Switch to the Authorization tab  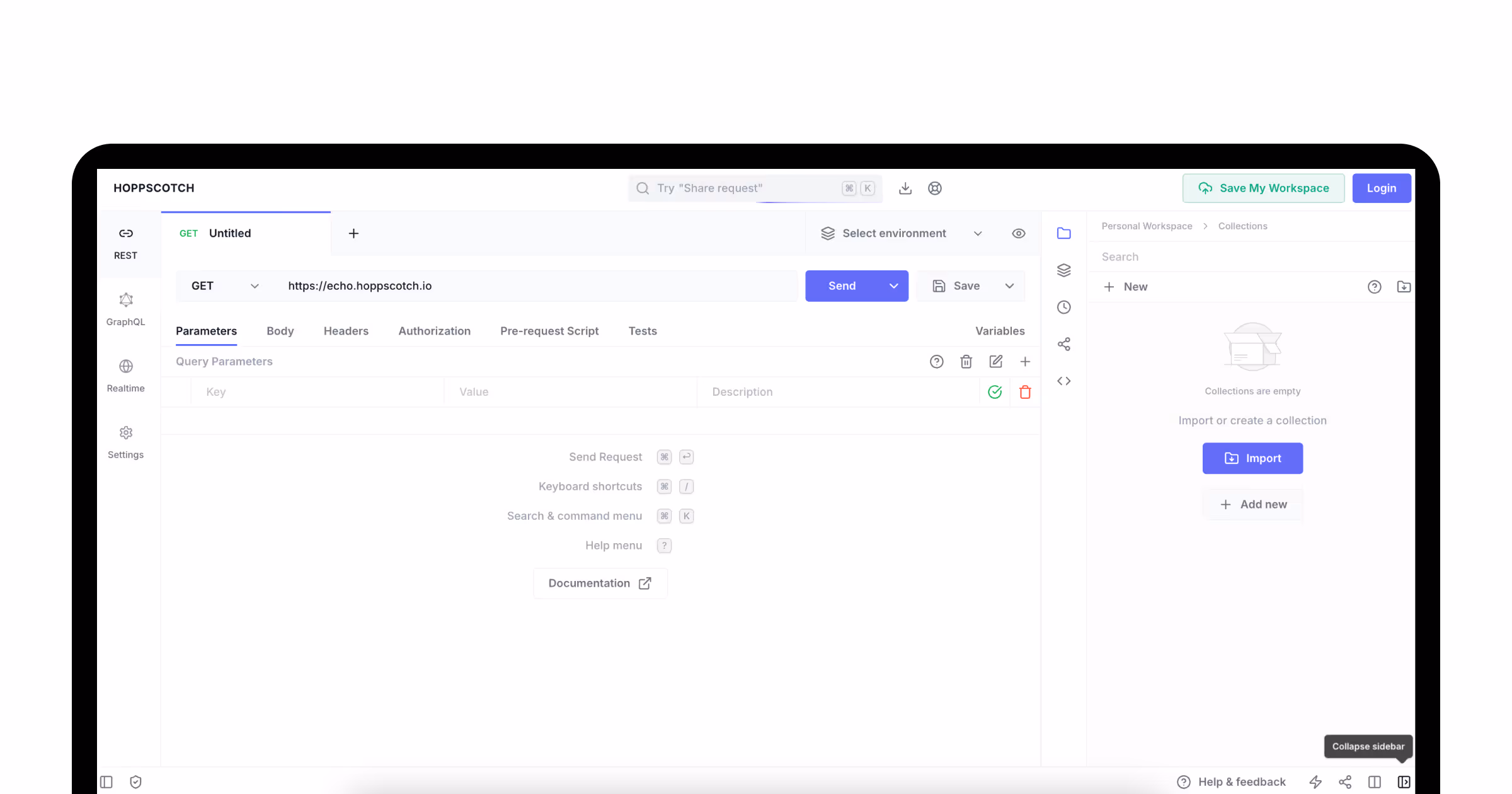coord(434,331)
